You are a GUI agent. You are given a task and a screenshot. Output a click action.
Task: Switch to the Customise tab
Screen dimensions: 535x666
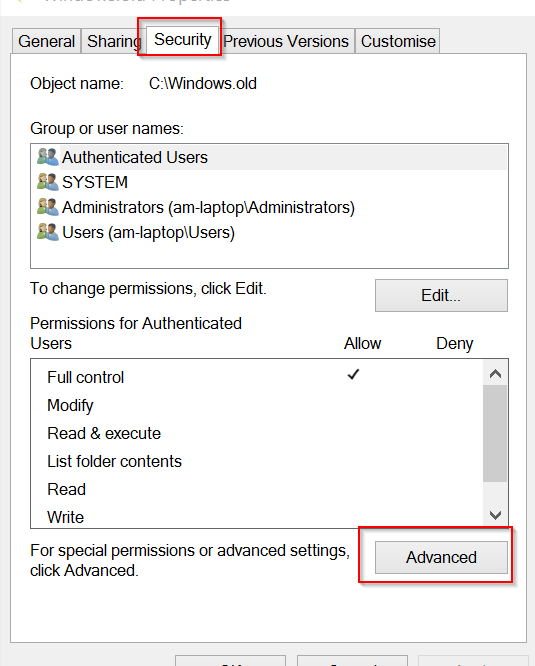click(398, 42)
